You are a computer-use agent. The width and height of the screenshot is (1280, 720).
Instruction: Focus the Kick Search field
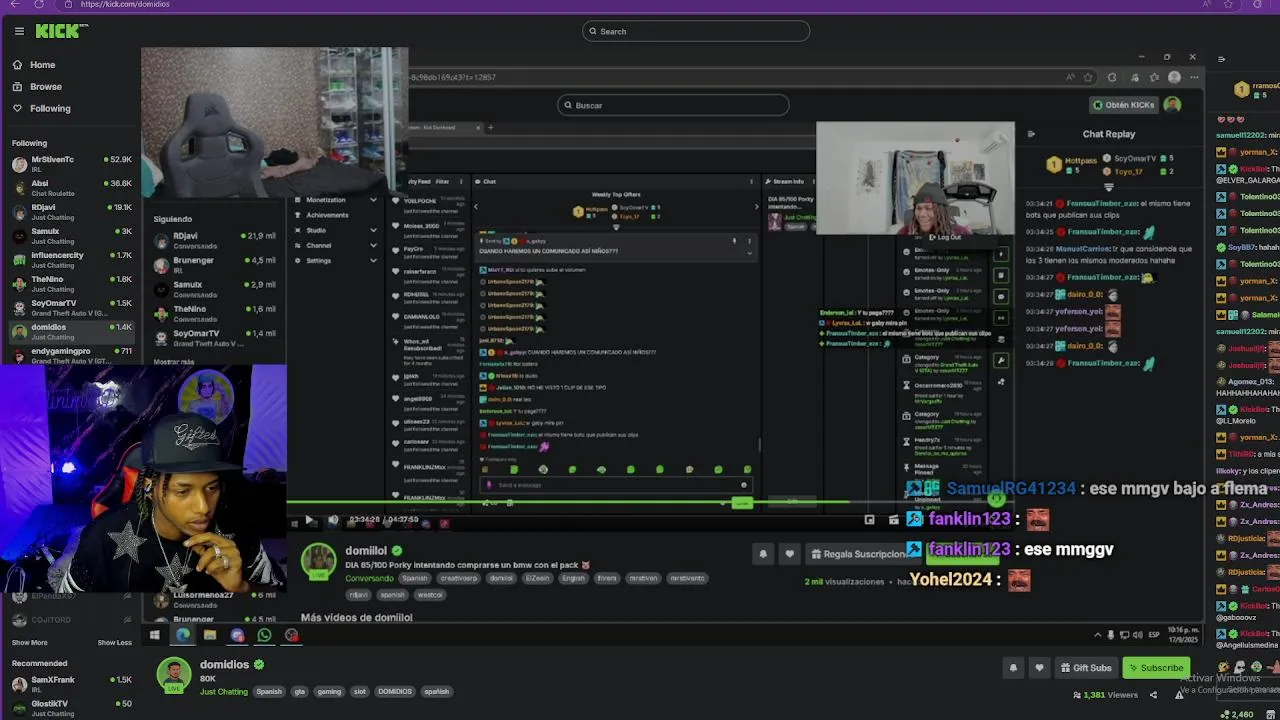click(x=696, y=31)
